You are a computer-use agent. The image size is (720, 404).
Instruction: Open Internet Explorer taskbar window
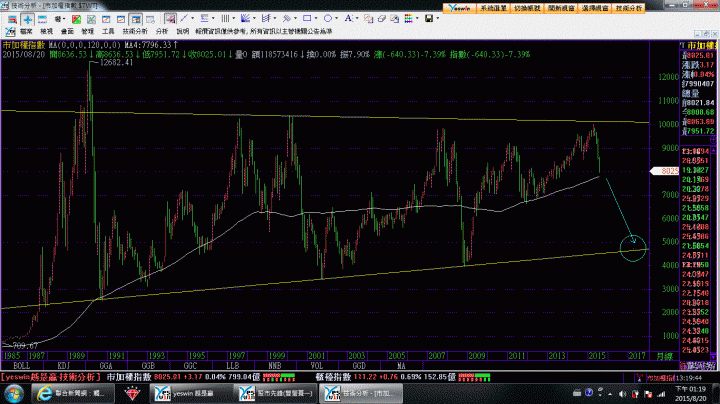point(73,393)
